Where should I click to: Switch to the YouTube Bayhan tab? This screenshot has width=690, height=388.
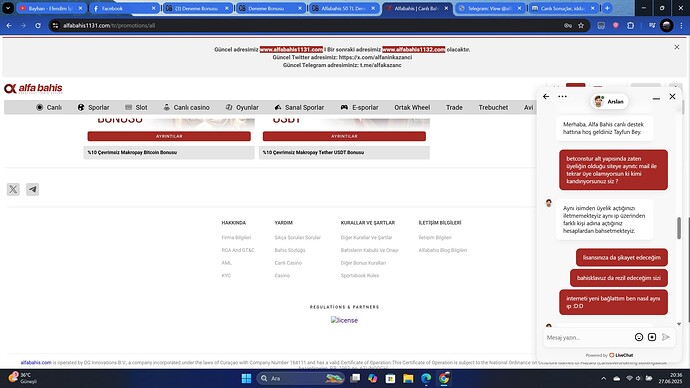pos(51,8)
